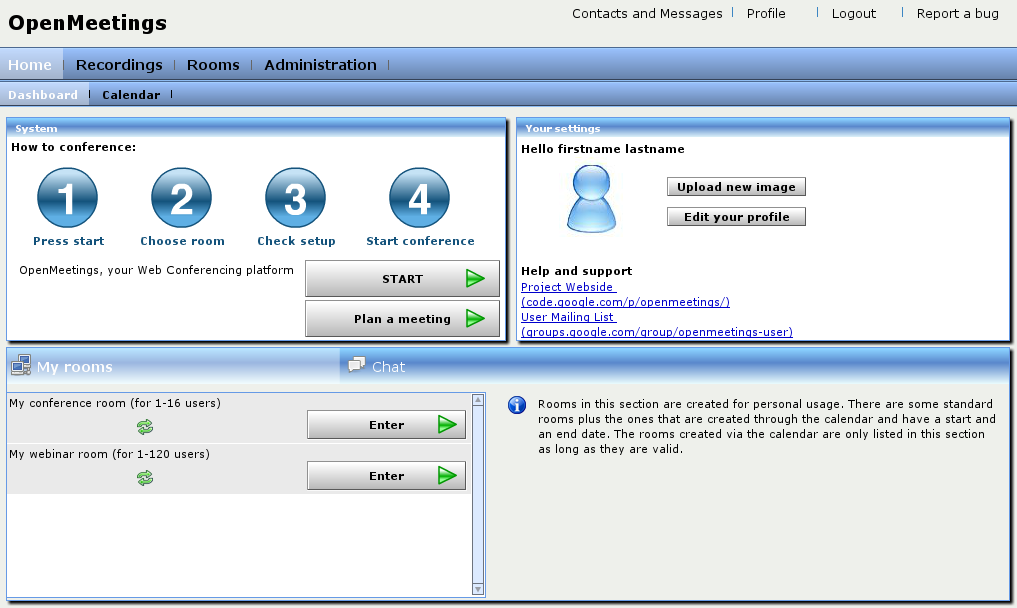Open the User Mailing List link
The height and width of the screenshot is (608, 1017).
[x=656, y=324]
